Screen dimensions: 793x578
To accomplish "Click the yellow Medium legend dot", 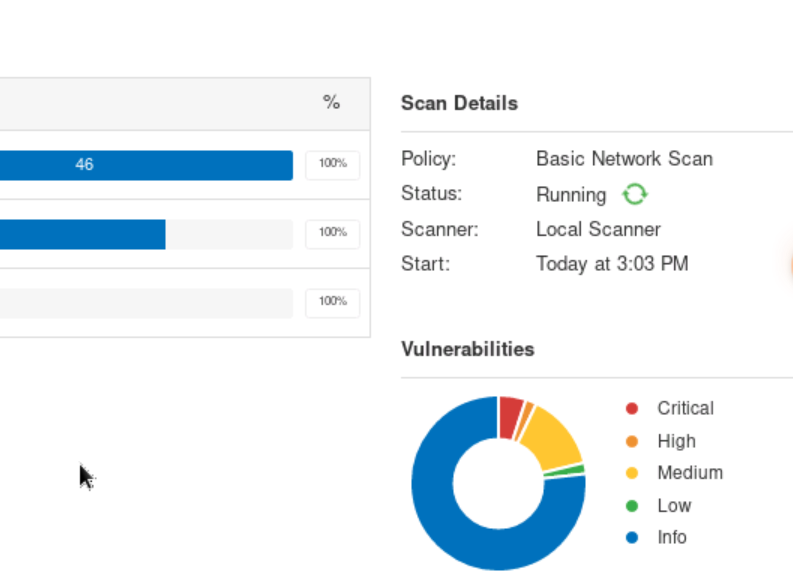I will point(632,473).
